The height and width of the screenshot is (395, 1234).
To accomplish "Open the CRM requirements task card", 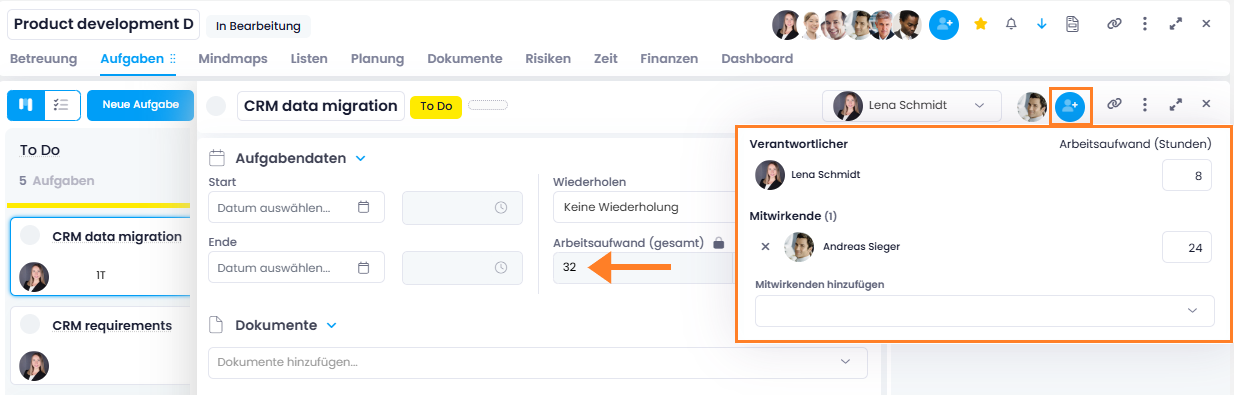I will pos(100,346).
